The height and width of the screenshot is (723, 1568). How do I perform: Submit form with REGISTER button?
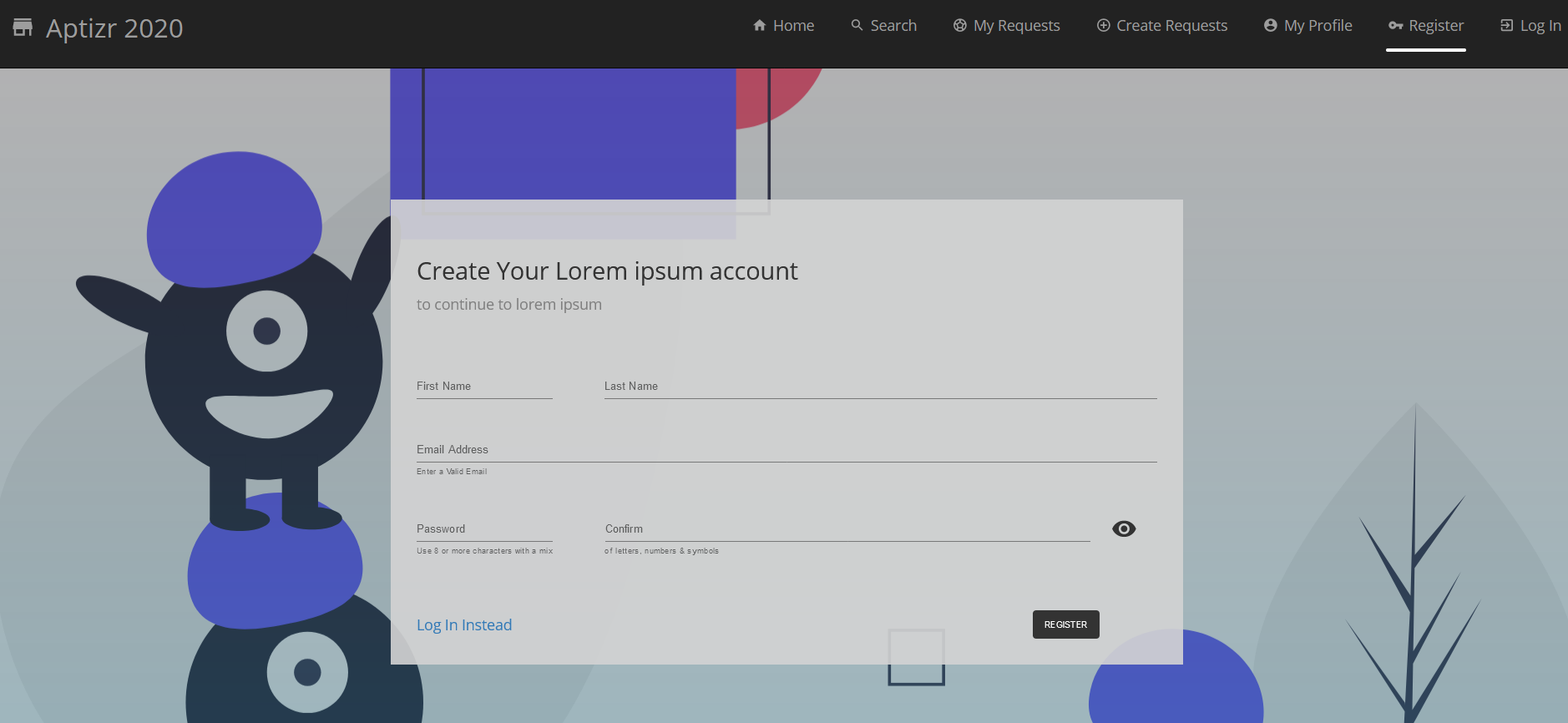(1066, 624)
